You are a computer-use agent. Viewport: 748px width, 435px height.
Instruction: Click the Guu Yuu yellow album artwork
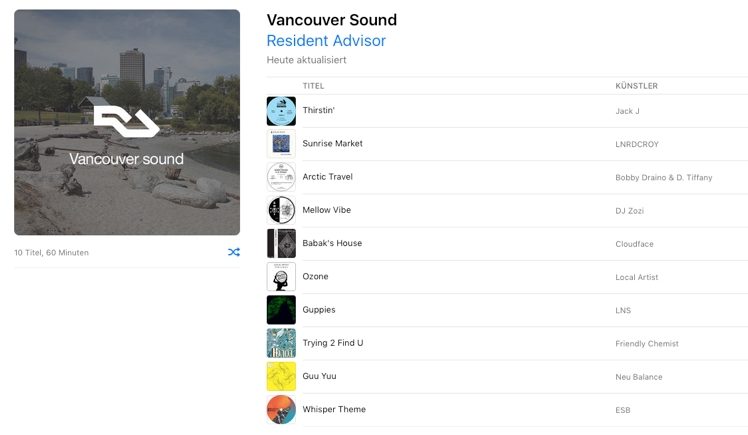(281, 376)
